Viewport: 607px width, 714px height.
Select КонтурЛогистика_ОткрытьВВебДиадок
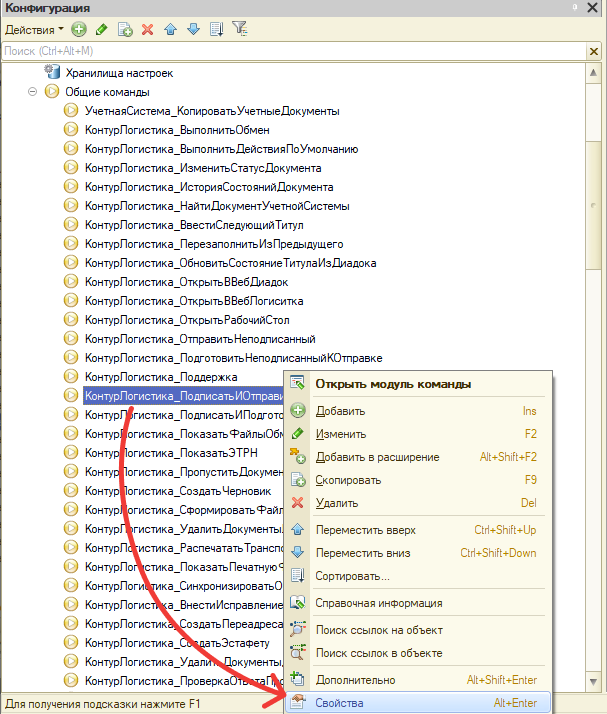pos(187,282)
